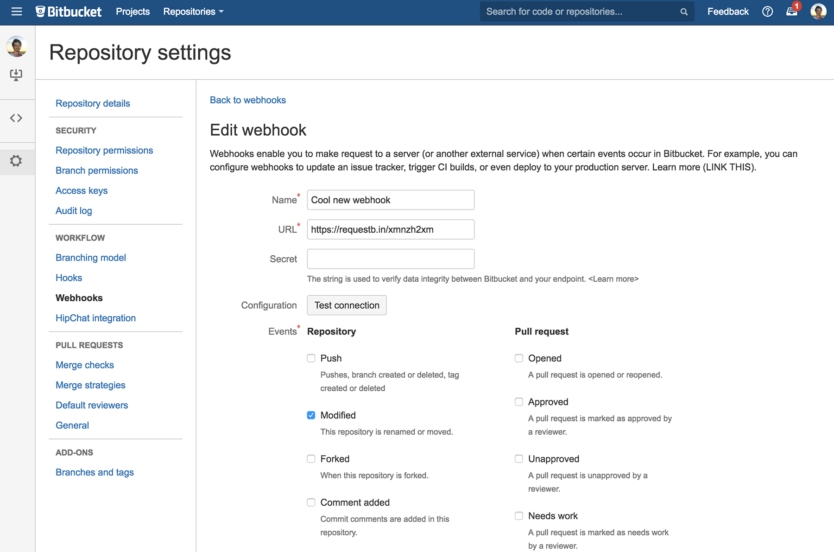Check the Needs work checkbox
Screen dimensions: 834x552
coord(519,516)
